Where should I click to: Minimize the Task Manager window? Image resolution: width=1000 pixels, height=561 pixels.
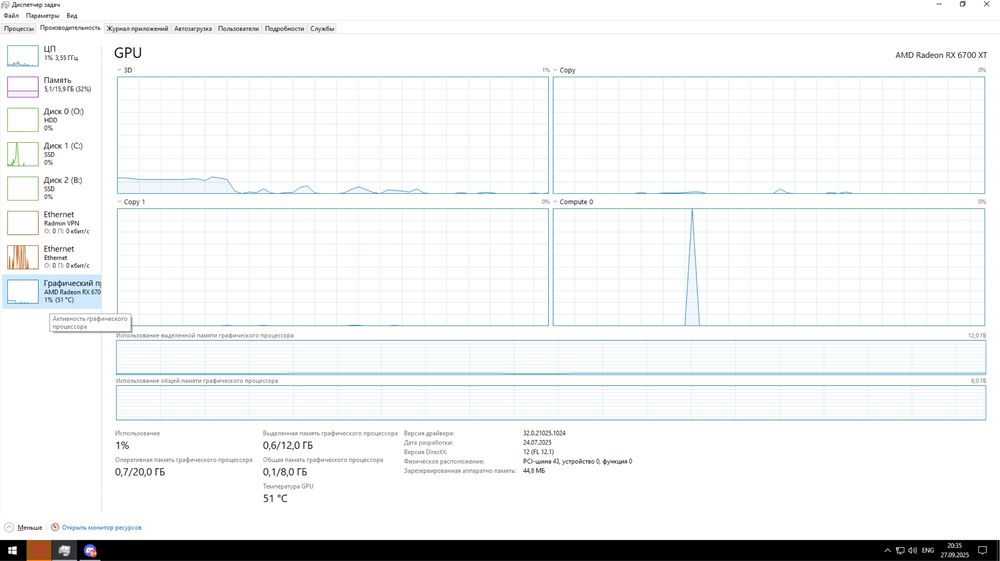939,4
